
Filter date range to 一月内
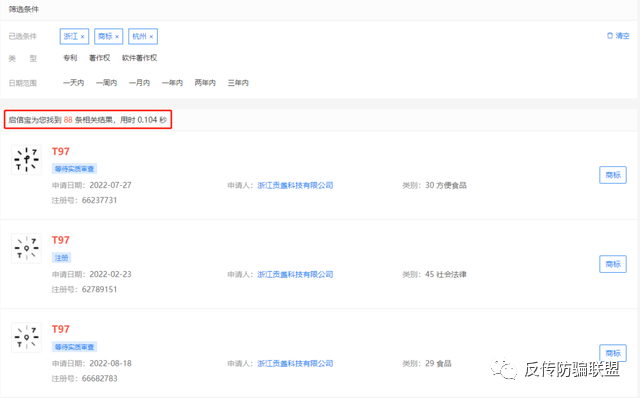[140, 83]
